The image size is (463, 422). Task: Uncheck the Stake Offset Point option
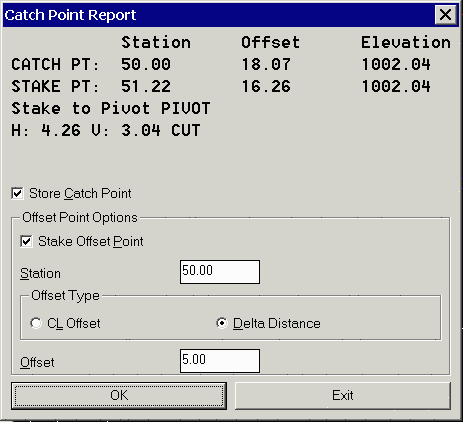coord(26,241)
